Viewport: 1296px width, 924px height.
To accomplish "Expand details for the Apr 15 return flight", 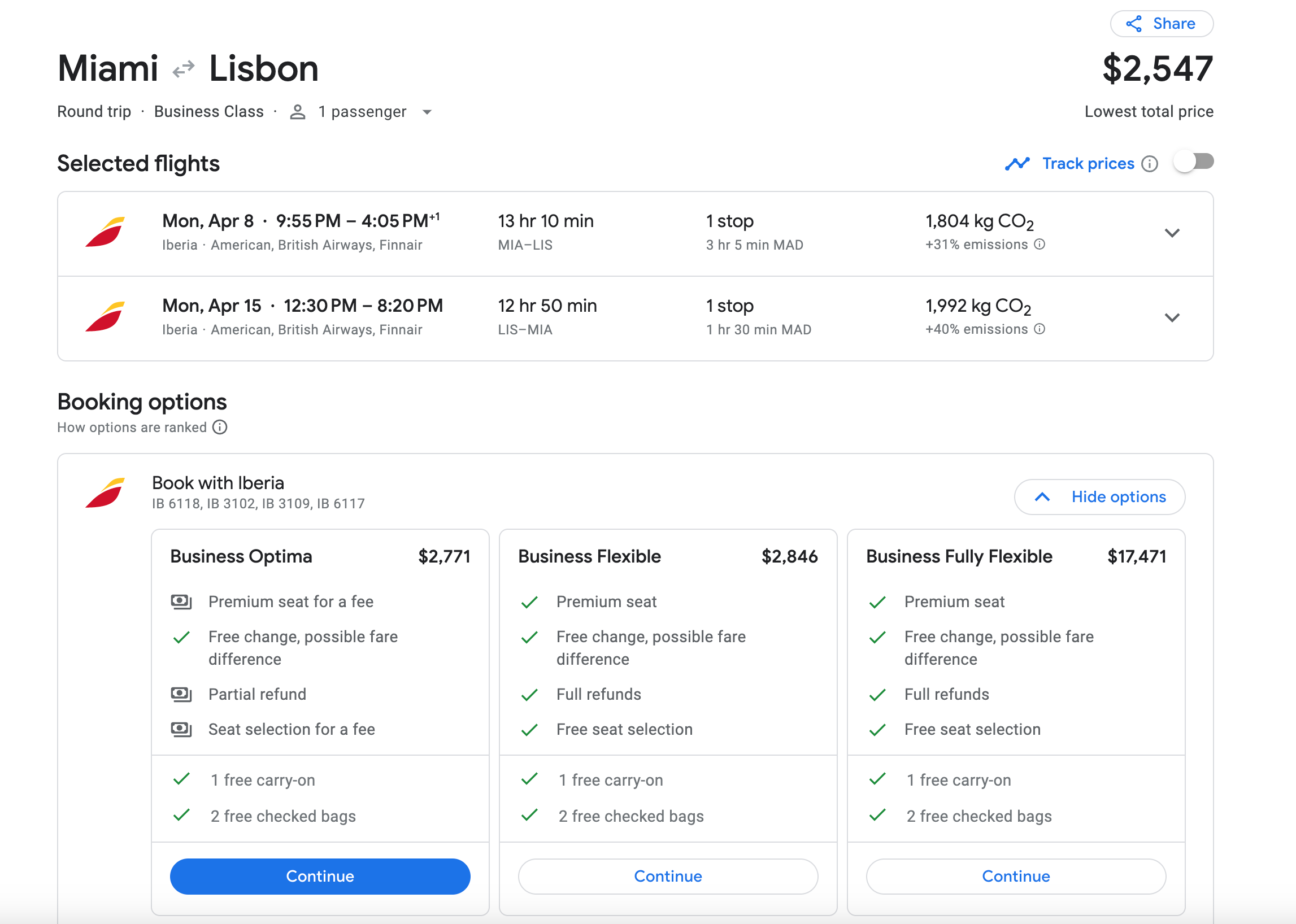I will pos(1172,318).
